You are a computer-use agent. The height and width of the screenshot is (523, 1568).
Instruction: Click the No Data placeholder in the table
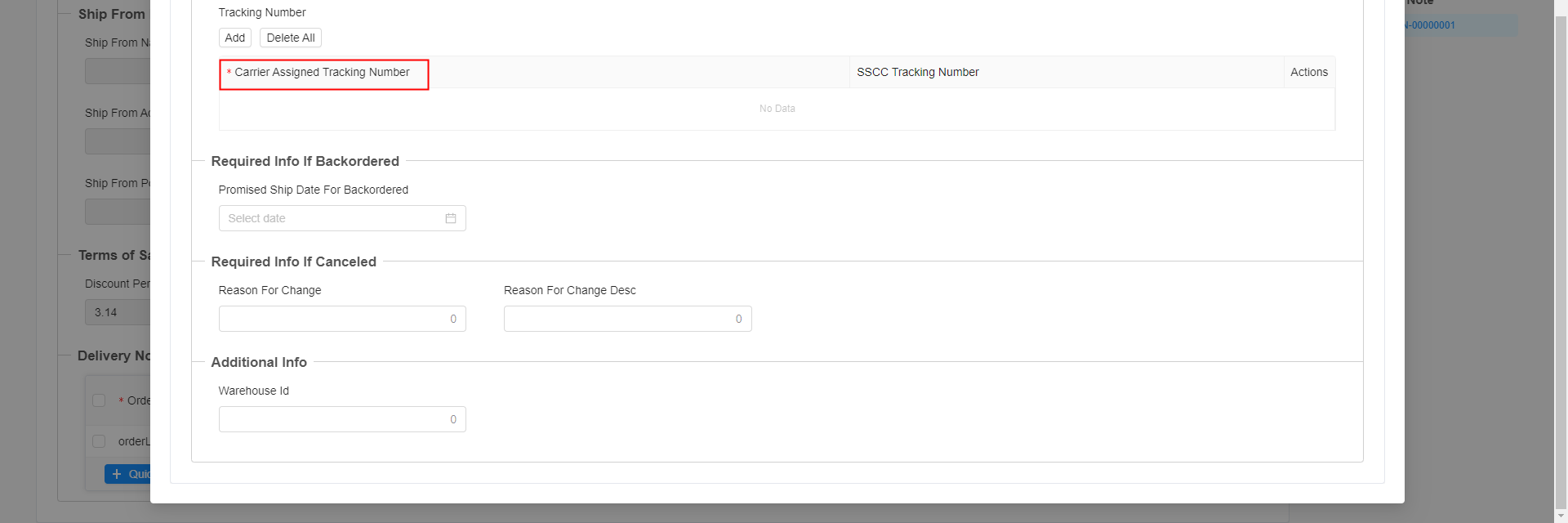click(x=777, y=109)
